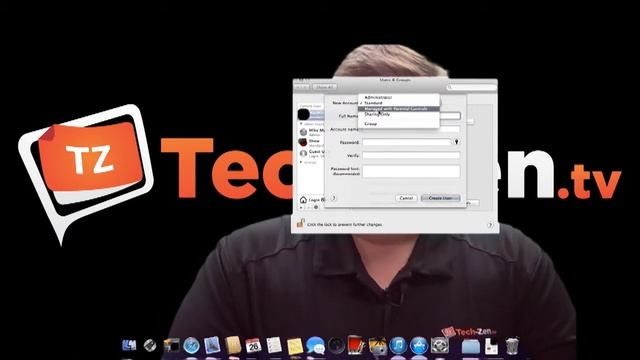Screen dimensions: 640x360
Task: Collapse the Other Users disclosure triangle
Action: [302, 123]
